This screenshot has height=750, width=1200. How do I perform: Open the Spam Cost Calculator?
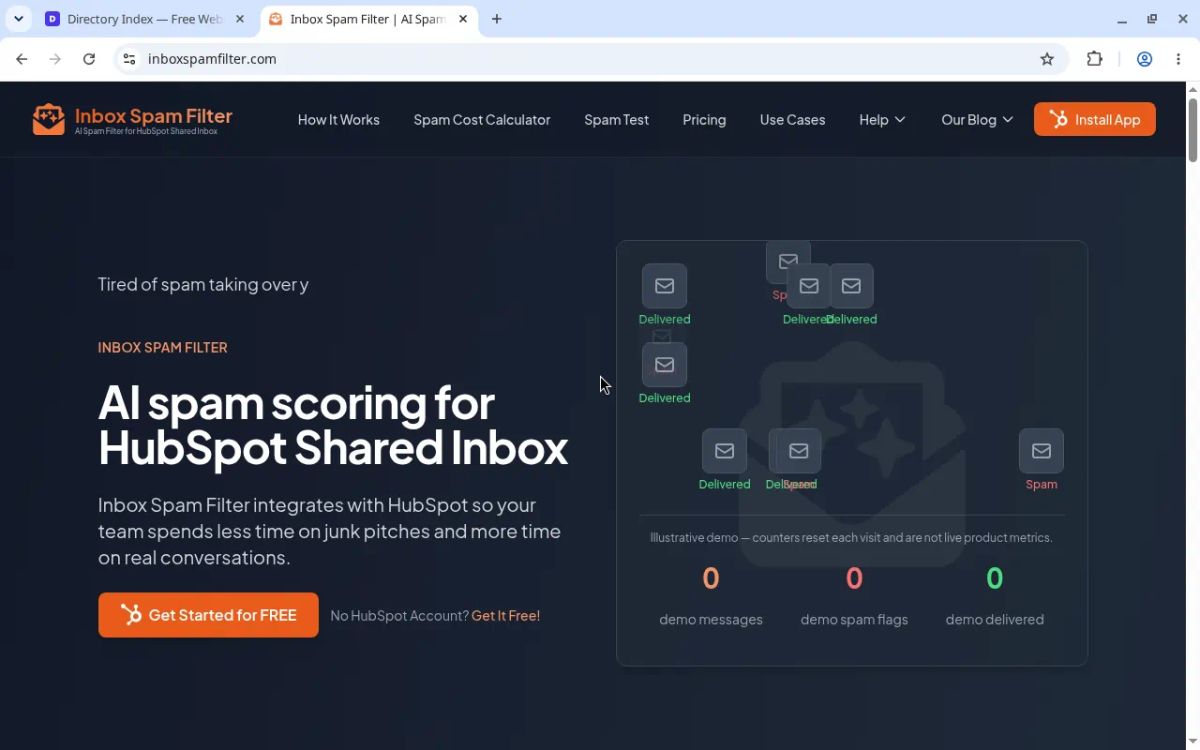tap(482, 120)
